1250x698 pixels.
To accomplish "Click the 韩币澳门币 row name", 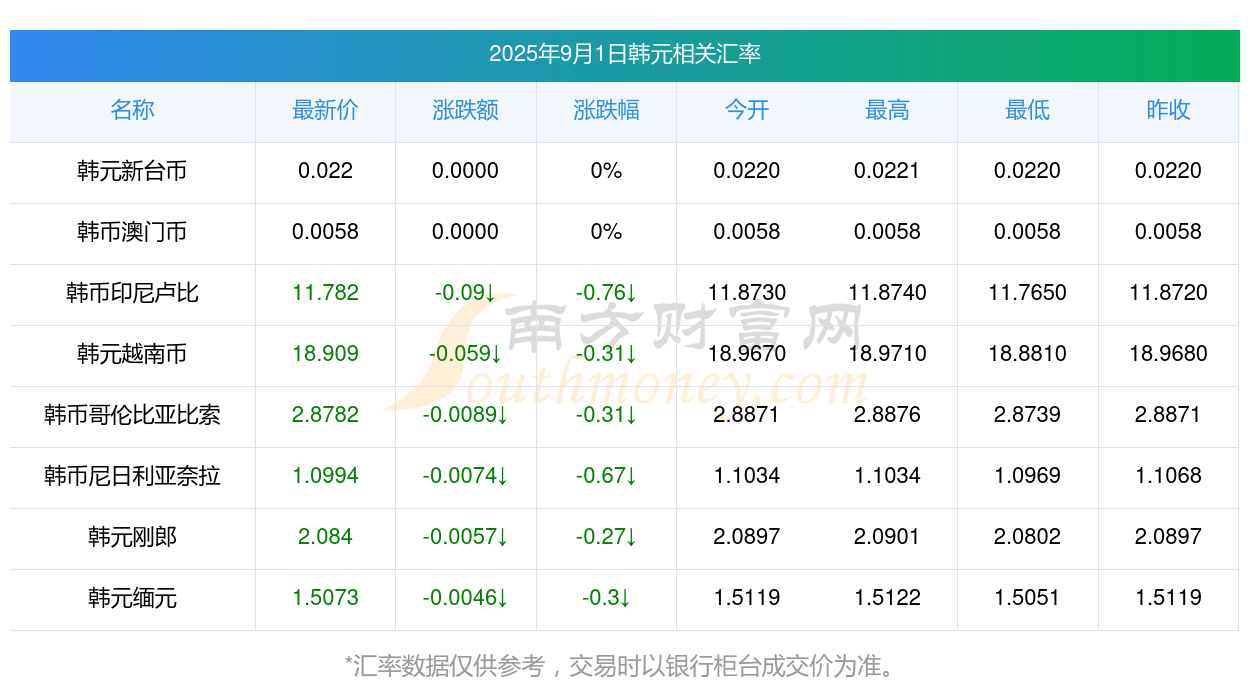I will pos(132,232).
